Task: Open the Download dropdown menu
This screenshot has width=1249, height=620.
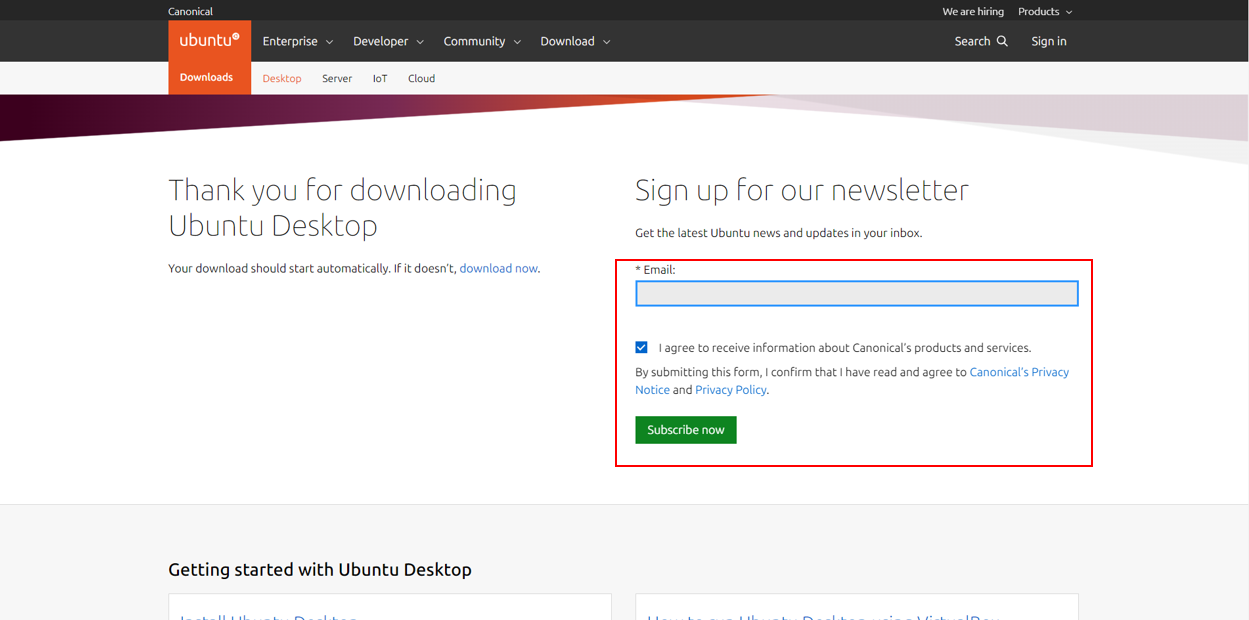Action: [575, 41]
